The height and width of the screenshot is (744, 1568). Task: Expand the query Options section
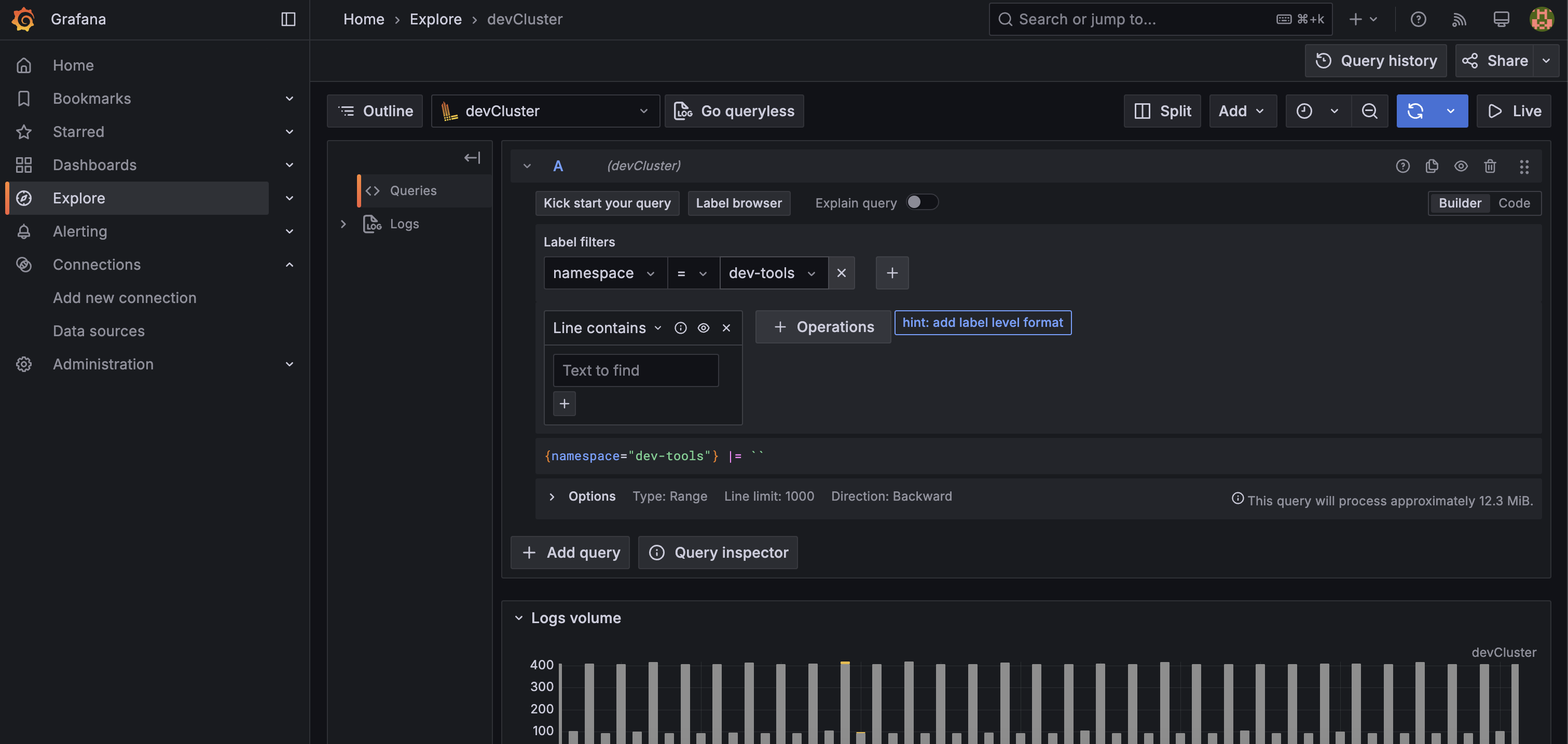[x=552, y=497]
